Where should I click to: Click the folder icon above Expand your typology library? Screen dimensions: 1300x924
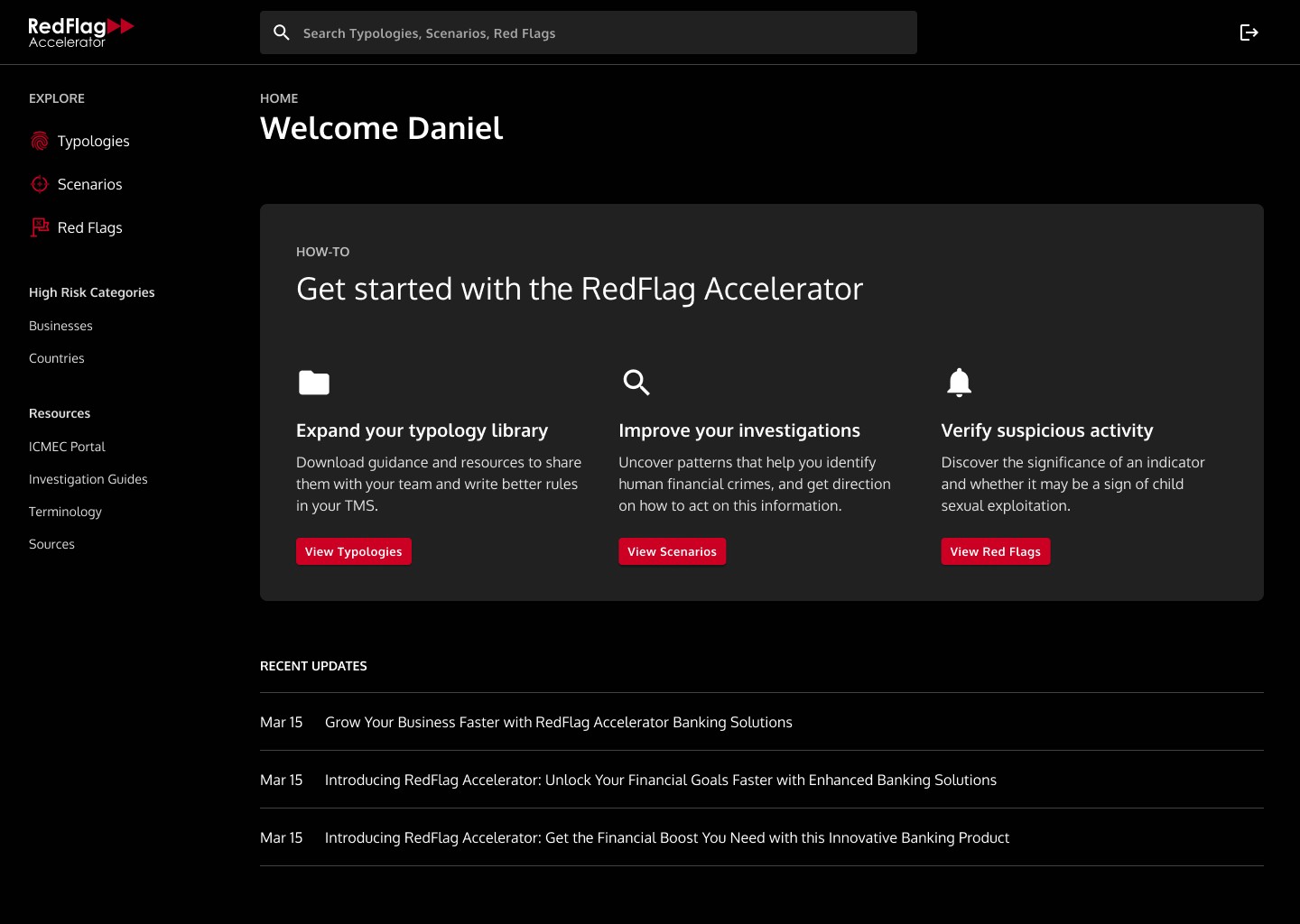313,383
